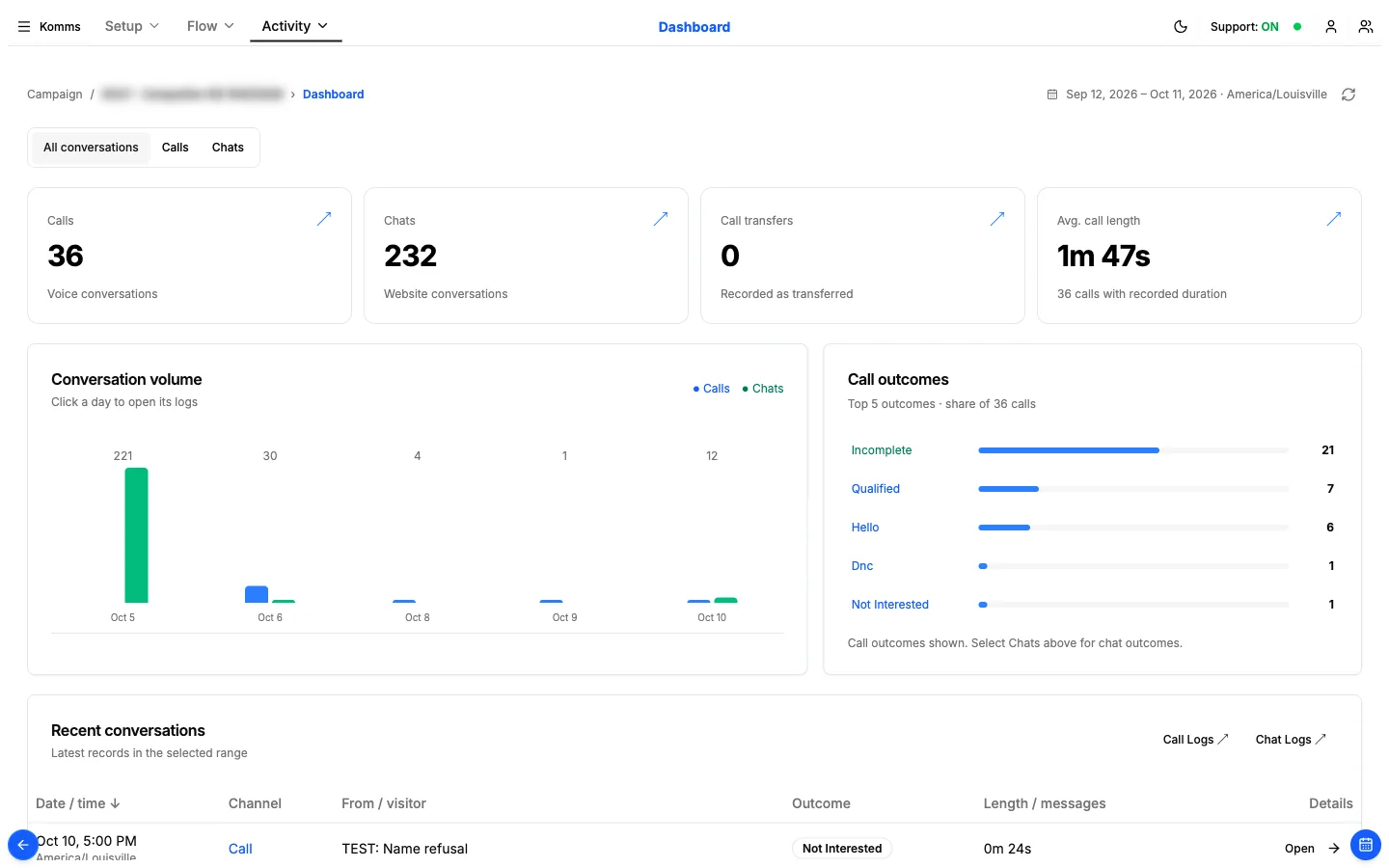Open Calls card arrow icon

[324, 219]
